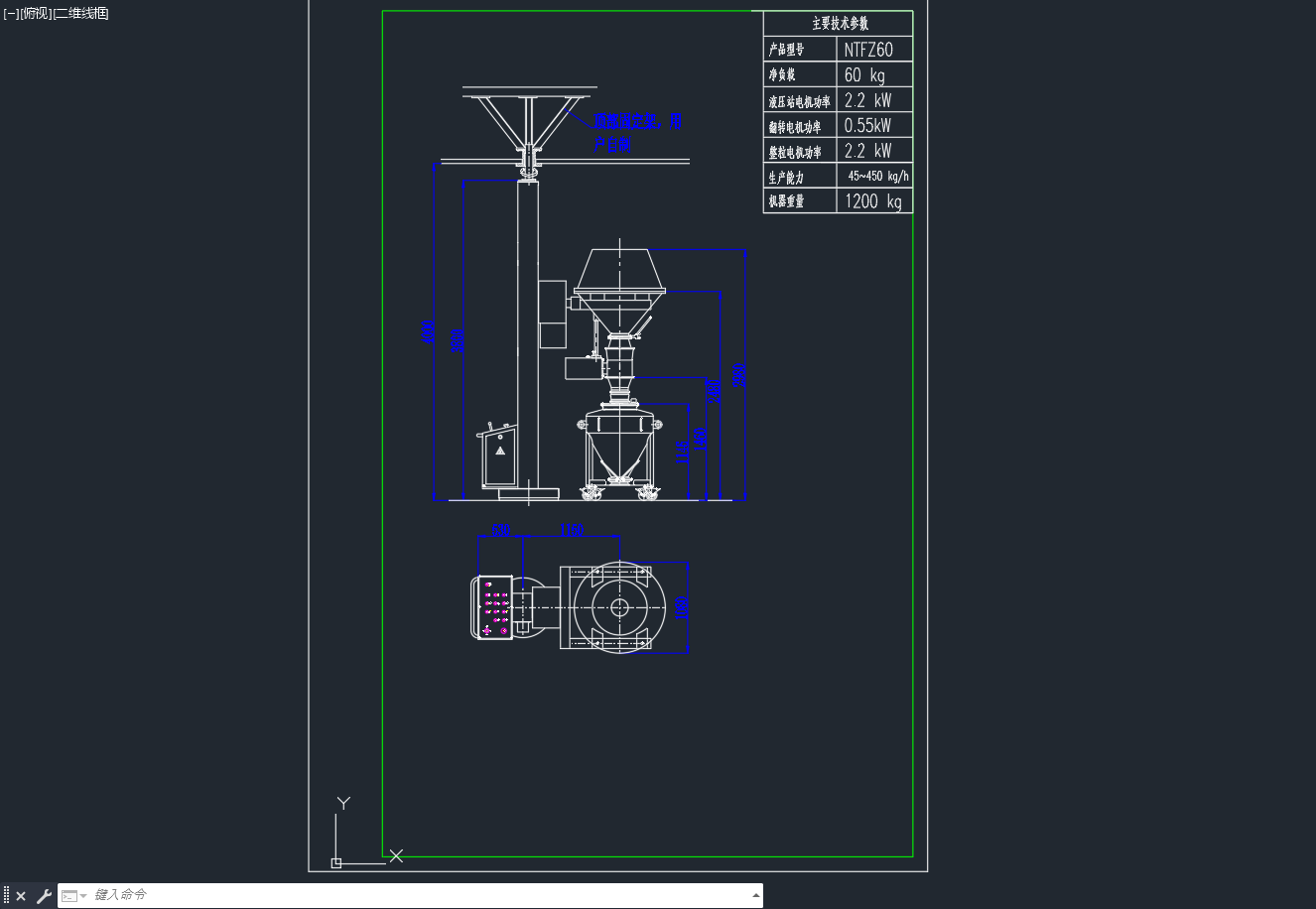Select the 1200 kg value
The height and width of the screenshot is (909, 1316).
click(873, 201)
